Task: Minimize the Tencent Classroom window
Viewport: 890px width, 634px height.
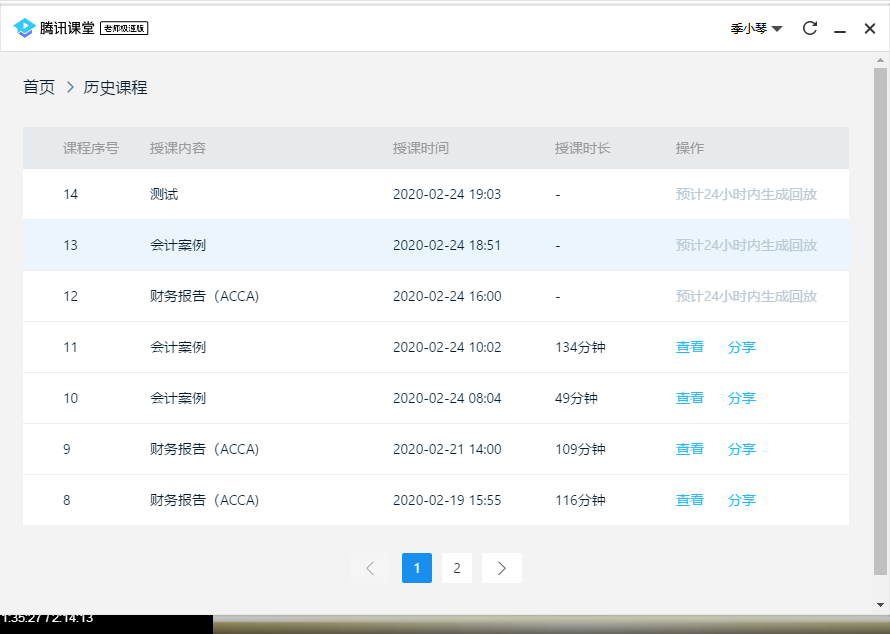Action: (840, 30)
